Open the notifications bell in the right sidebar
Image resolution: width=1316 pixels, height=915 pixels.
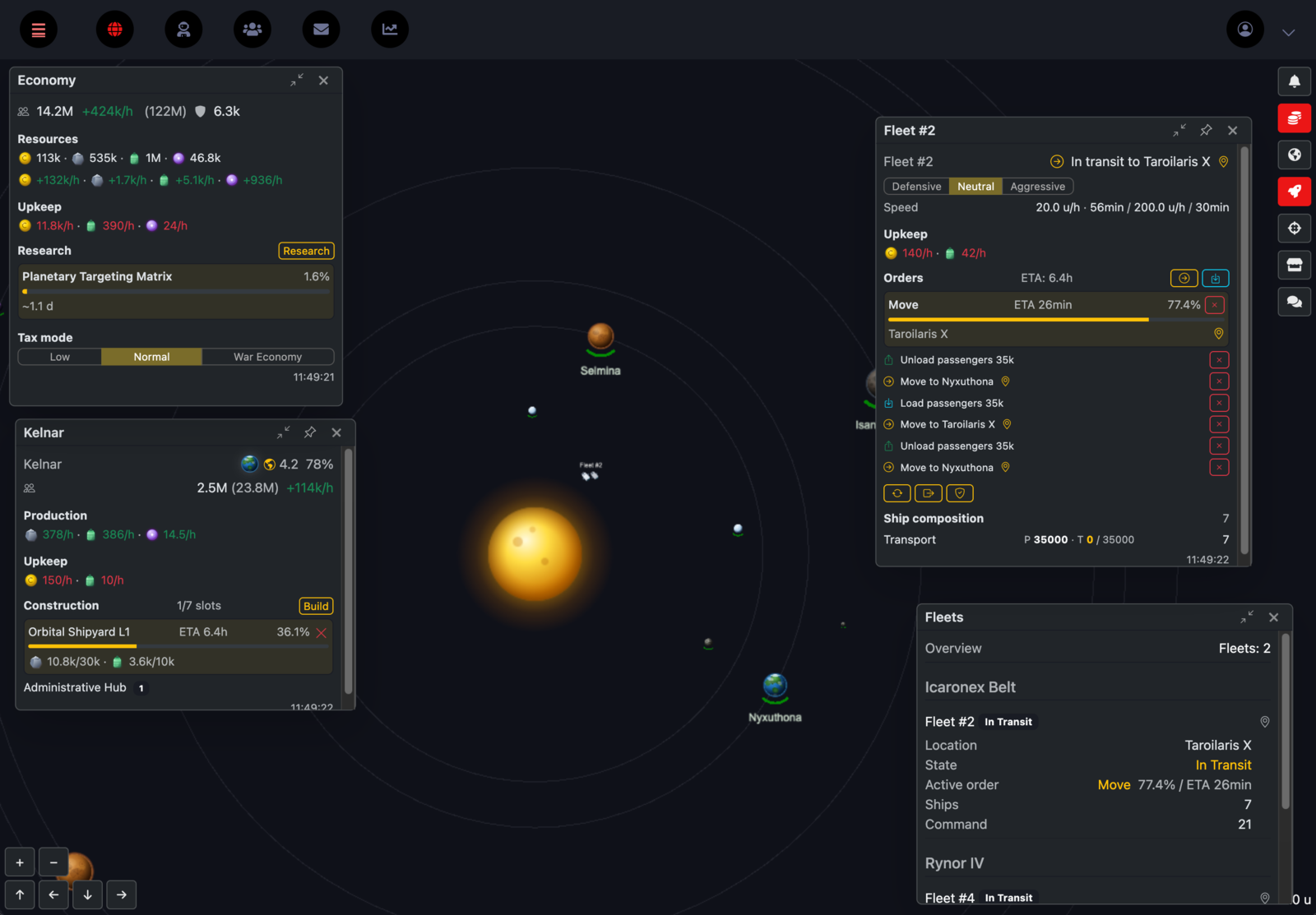(x=1295, y=81)
